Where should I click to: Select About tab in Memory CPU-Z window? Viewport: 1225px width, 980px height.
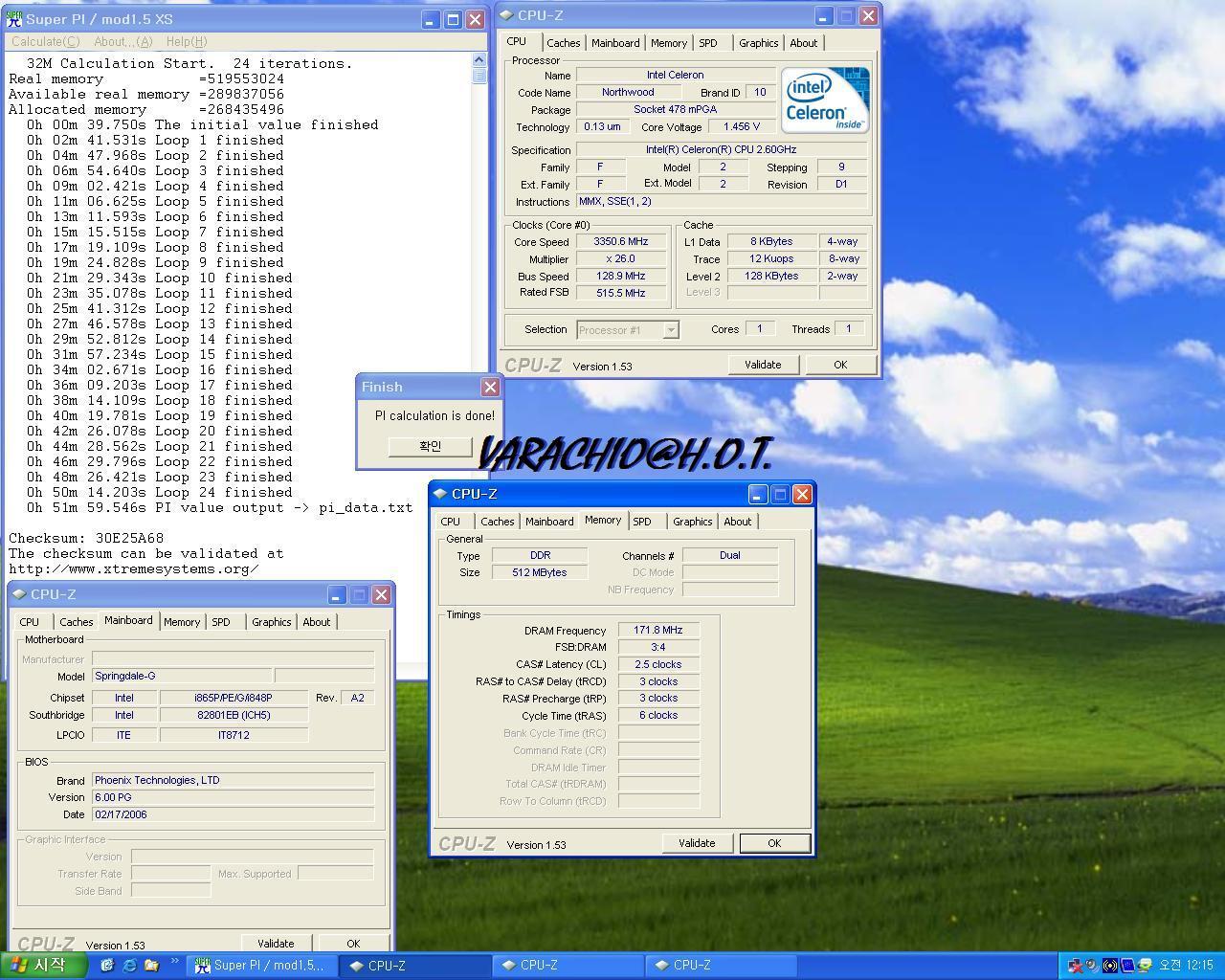(737, 522)
